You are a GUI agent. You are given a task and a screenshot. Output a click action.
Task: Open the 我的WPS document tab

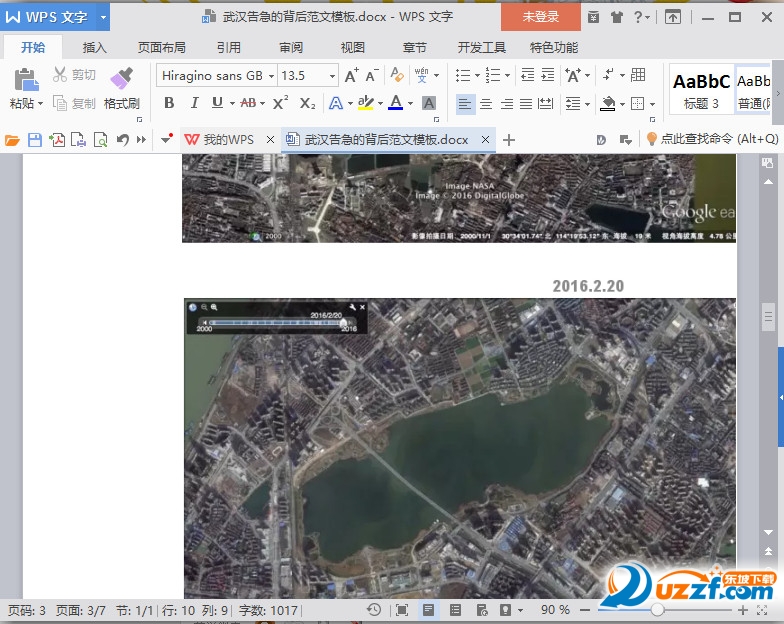228,140
